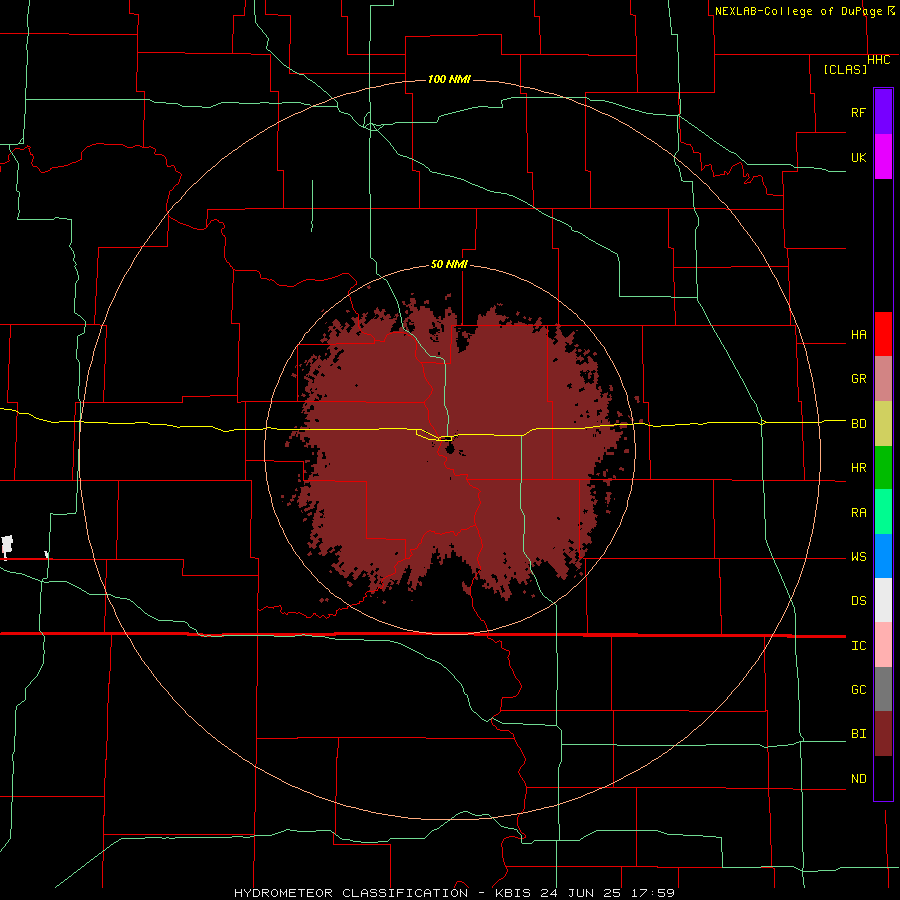Click the RF purple legend swatch
The height and width of the screenshot is (900, 900).
883,112
